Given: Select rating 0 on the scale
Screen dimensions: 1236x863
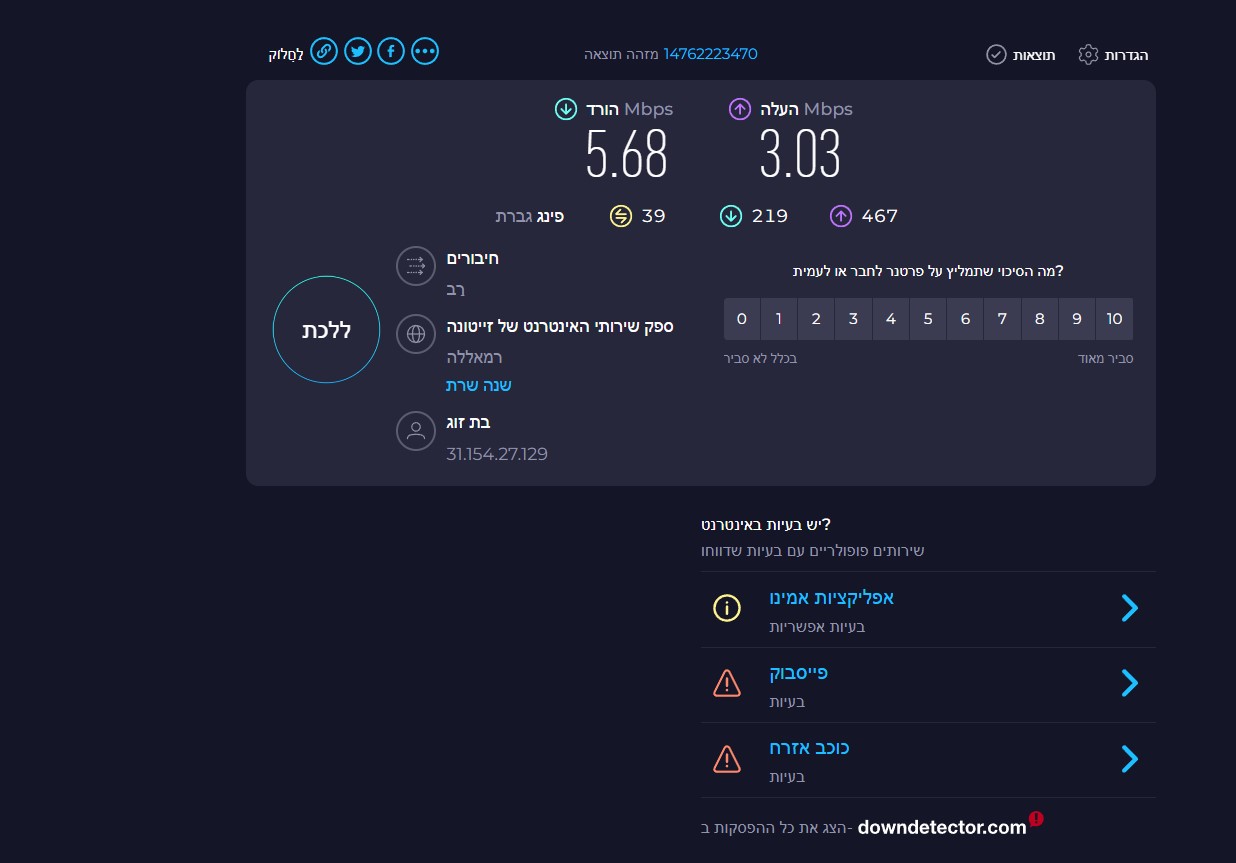Looking at the screenshot, I should click(742, 319).
